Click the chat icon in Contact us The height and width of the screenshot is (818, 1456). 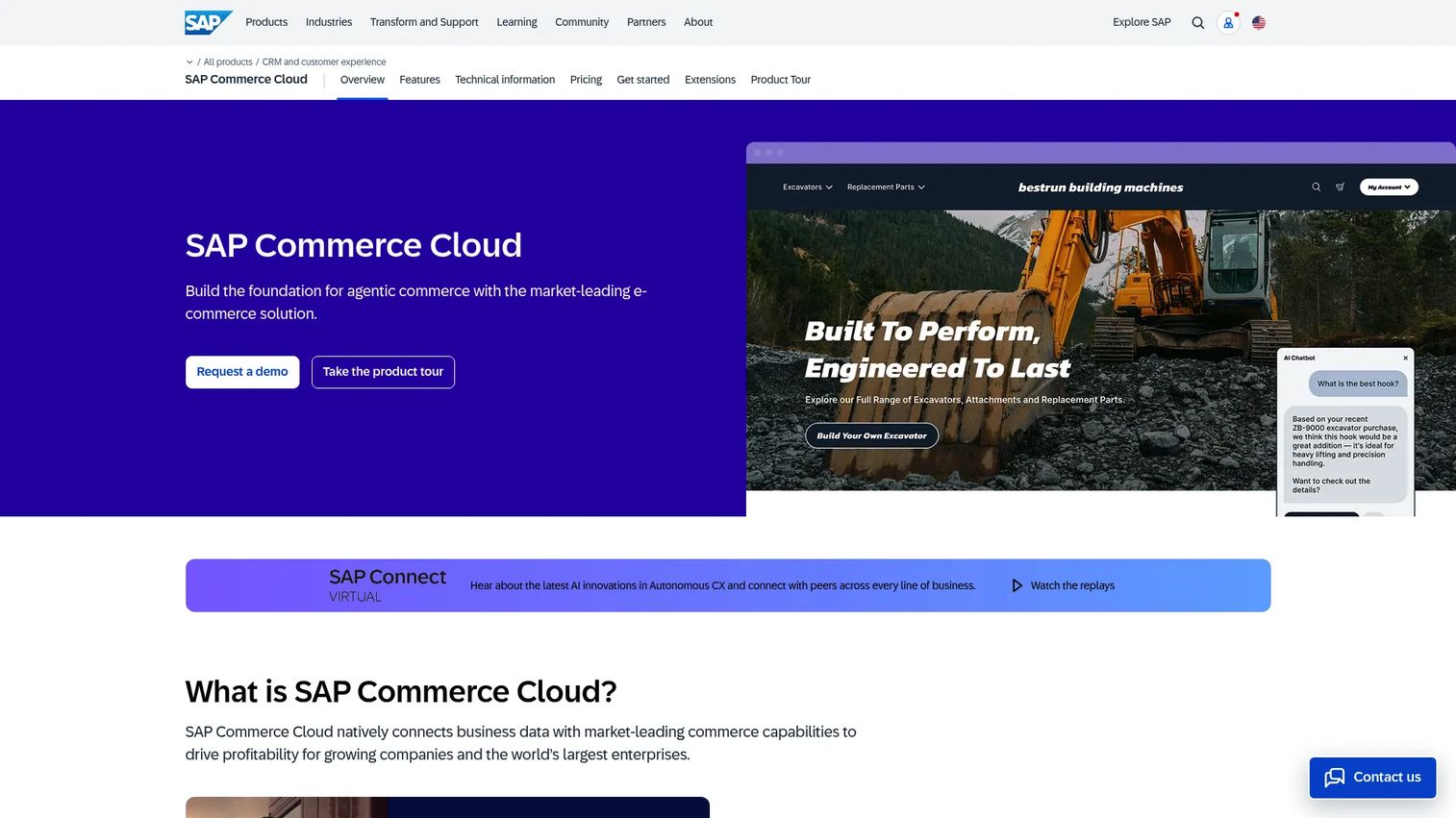tap(1334, 778)
